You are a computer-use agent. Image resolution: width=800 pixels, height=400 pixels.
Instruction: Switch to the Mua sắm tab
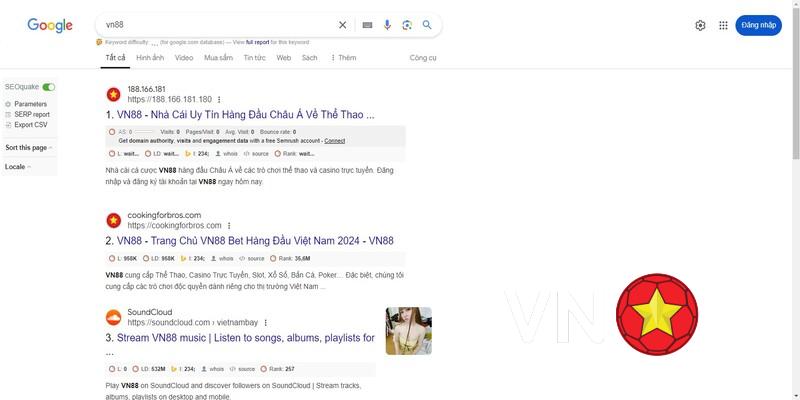point(218,58)
